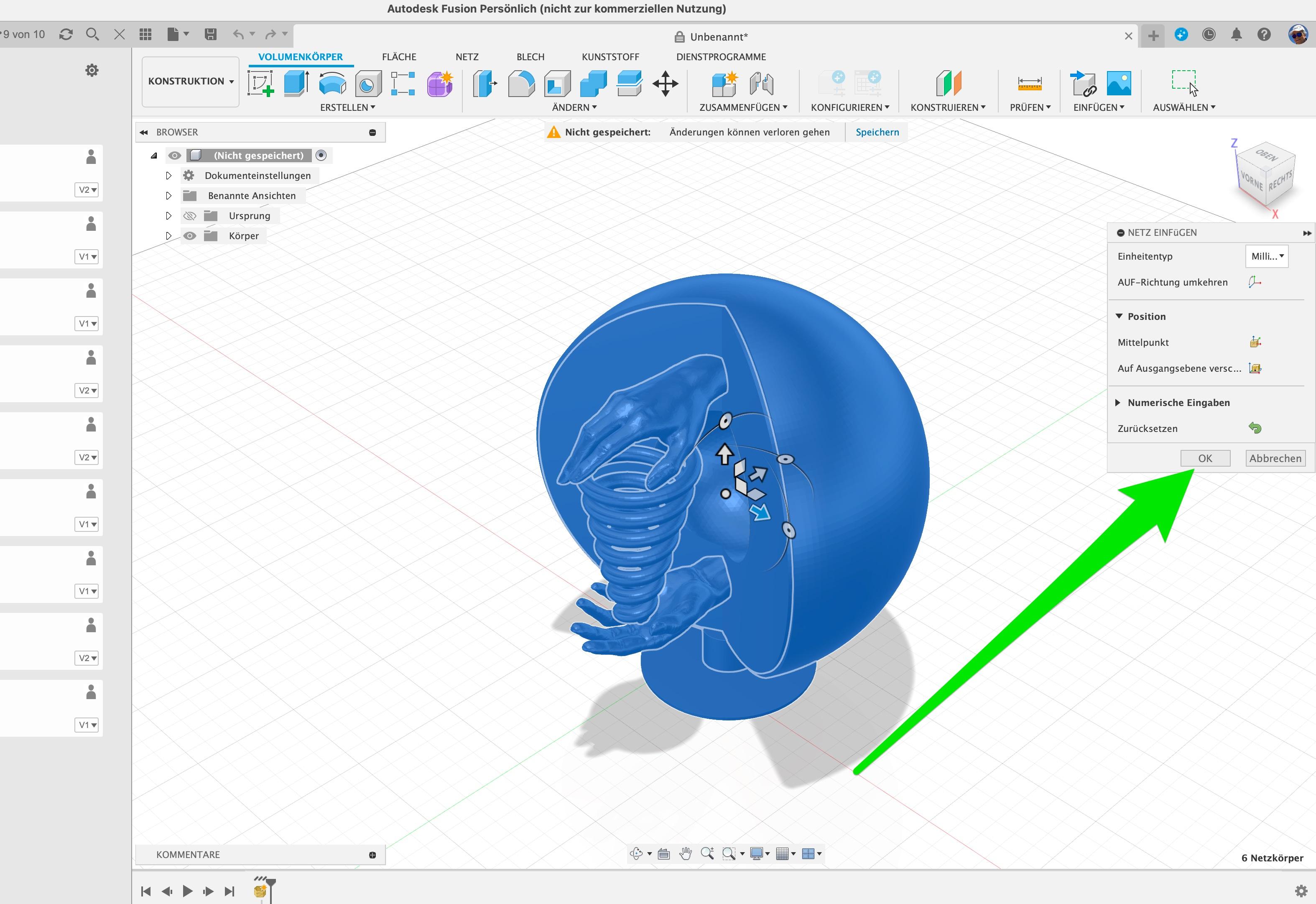Toggle visibility of root component
Image resolution: width=1316 pixels, height=904 pixels.
pyautogui.click(x=174, y=155)
